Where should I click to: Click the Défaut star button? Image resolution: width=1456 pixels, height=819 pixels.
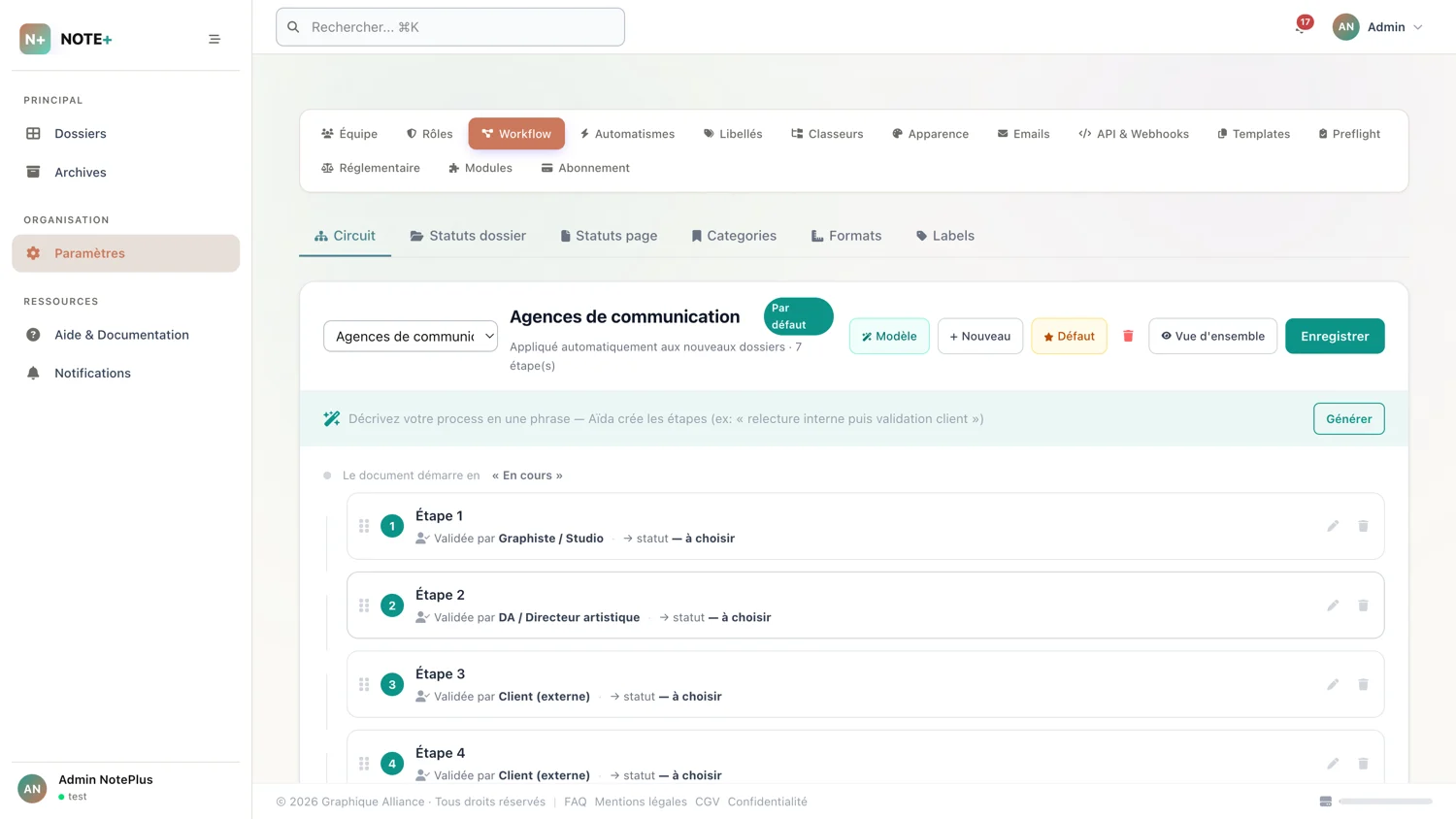click(x=1069, y=336)
